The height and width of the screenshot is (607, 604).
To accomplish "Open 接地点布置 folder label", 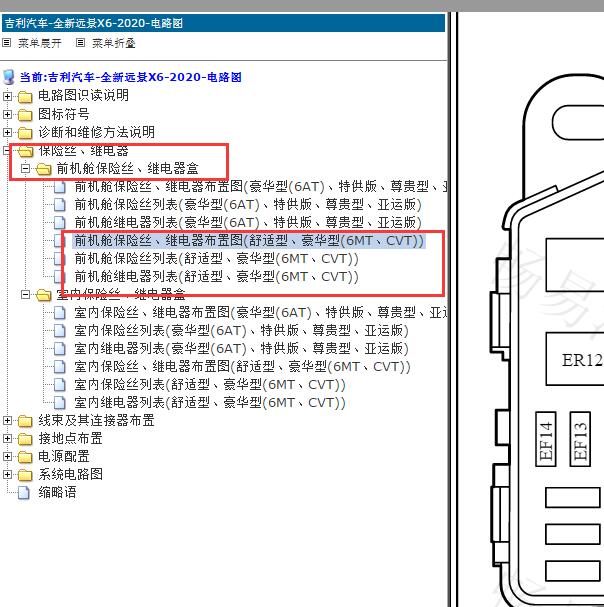I will click(x=70, y=438).
